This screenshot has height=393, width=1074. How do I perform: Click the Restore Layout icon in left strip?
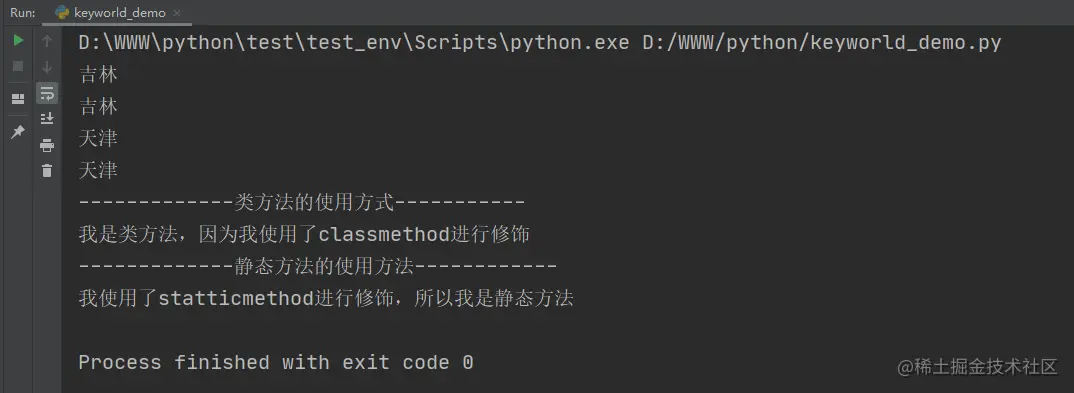[x=18, y=99]
